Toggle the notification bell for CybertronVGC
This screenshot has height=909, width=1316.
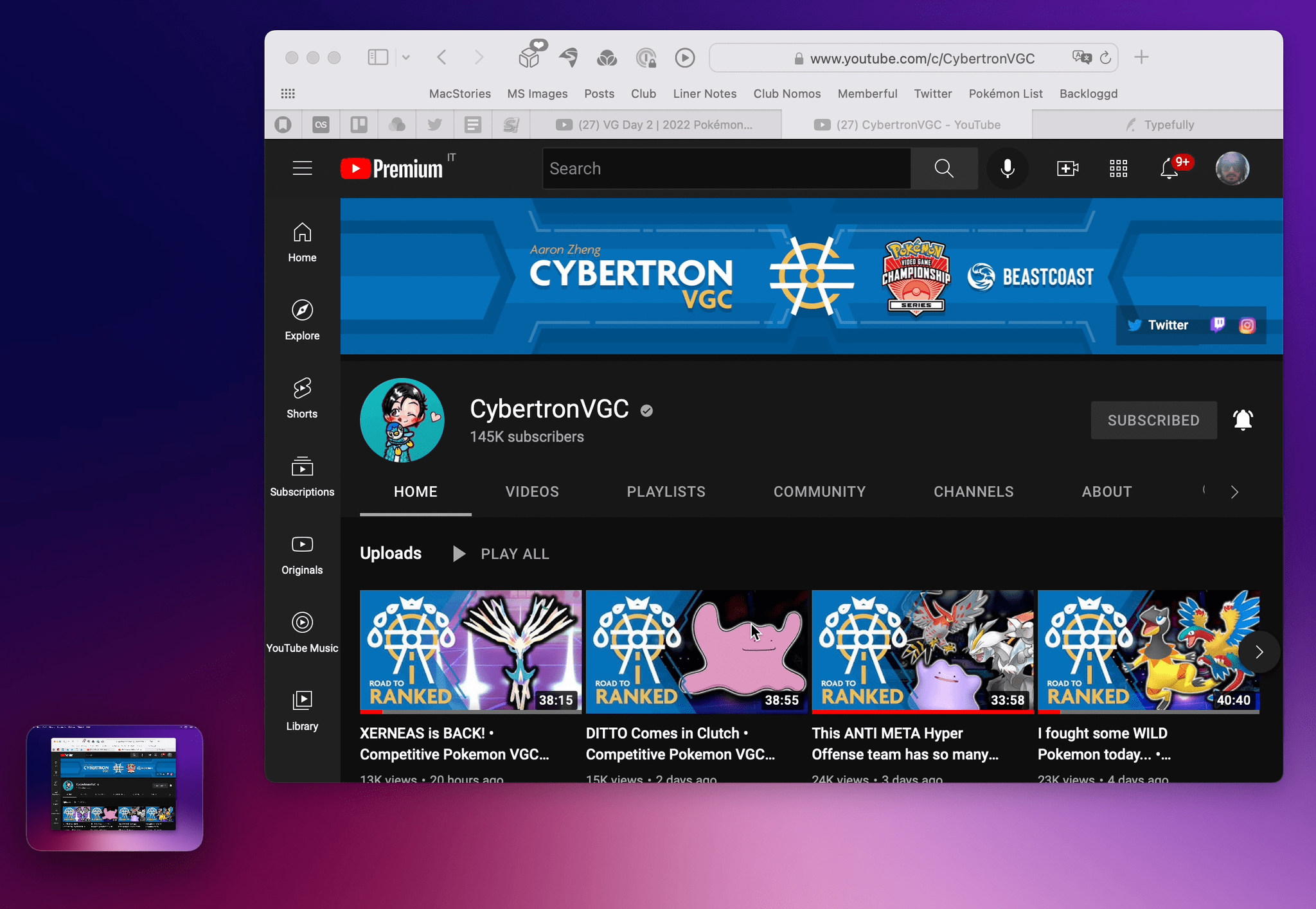point(1244,419)
